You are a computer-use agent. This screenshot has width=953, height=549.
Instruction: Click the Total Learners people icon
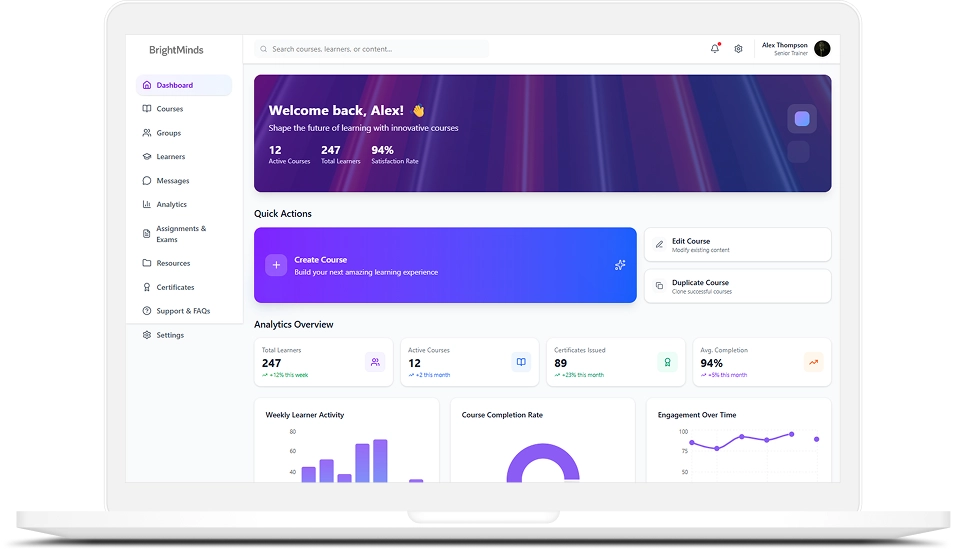[x=375, y=362]
